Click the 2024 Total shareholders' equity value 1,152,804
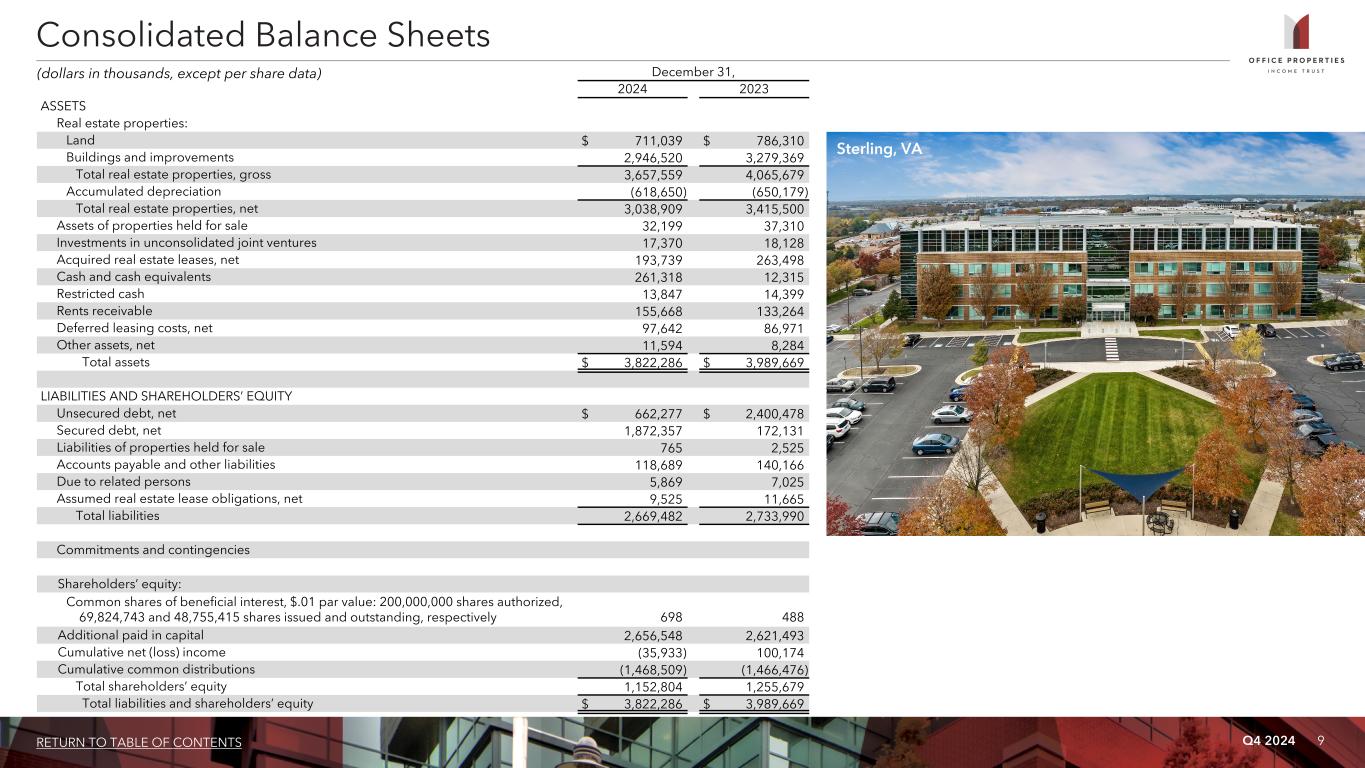This screenshot has height=768, width=1365. (x=648, y=687)
